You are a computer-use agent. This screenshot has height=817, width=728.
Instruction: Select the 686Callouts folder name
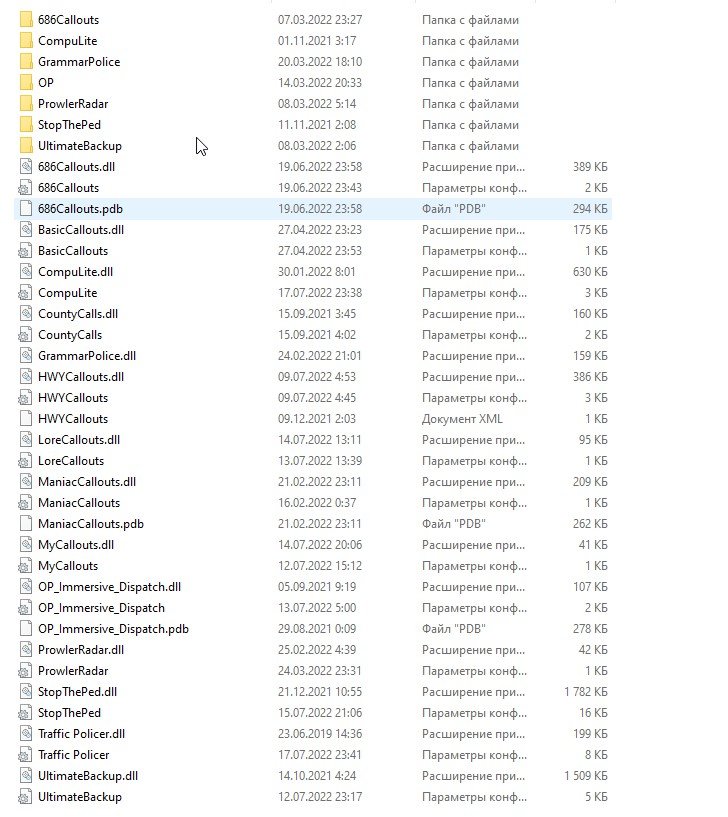pos(68,20)
